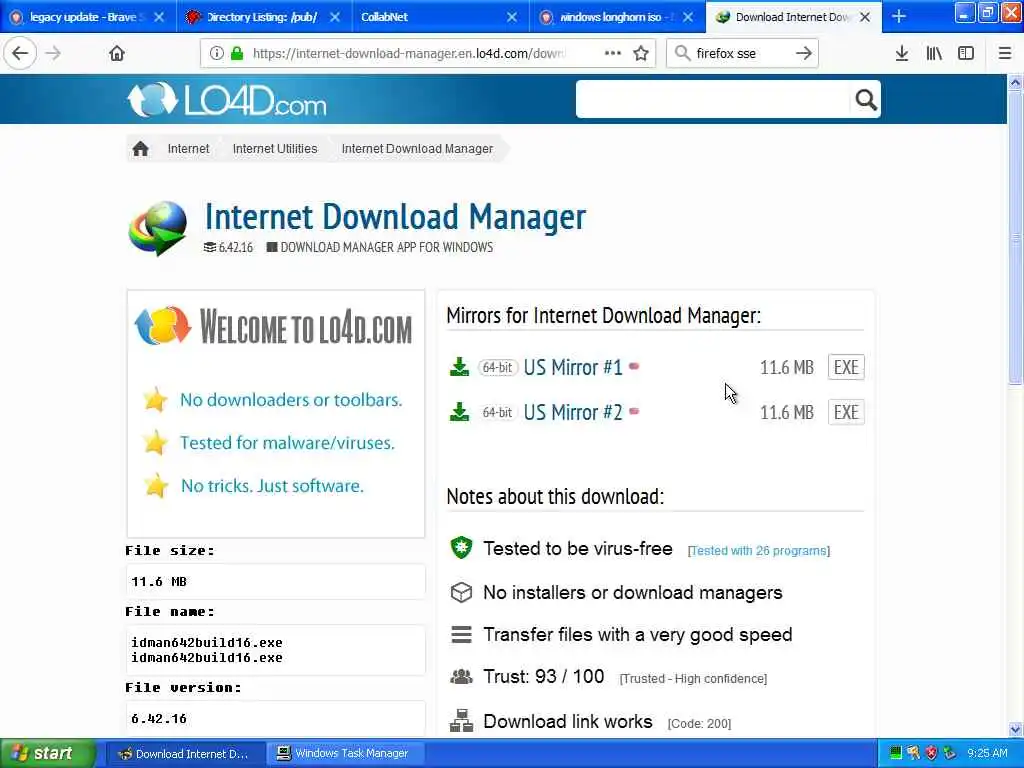
Task: Open page actions three-dots menu
Action: click(613, 53)
